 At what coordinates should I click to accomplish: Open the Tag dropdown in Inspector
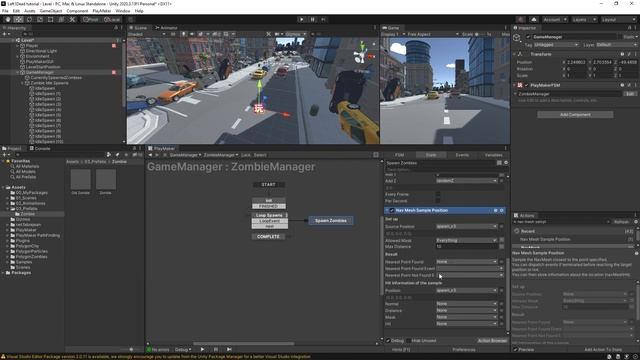point(555,45)
